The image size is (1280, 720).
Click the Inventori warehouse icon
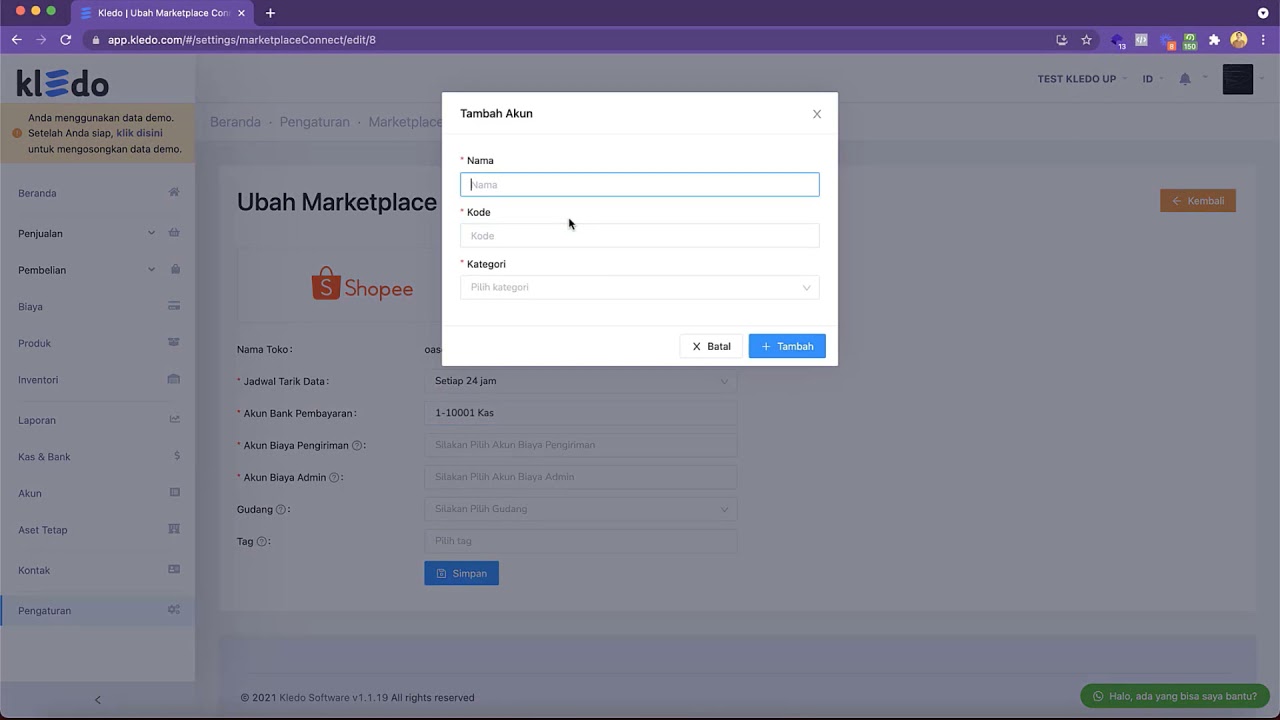174,379
